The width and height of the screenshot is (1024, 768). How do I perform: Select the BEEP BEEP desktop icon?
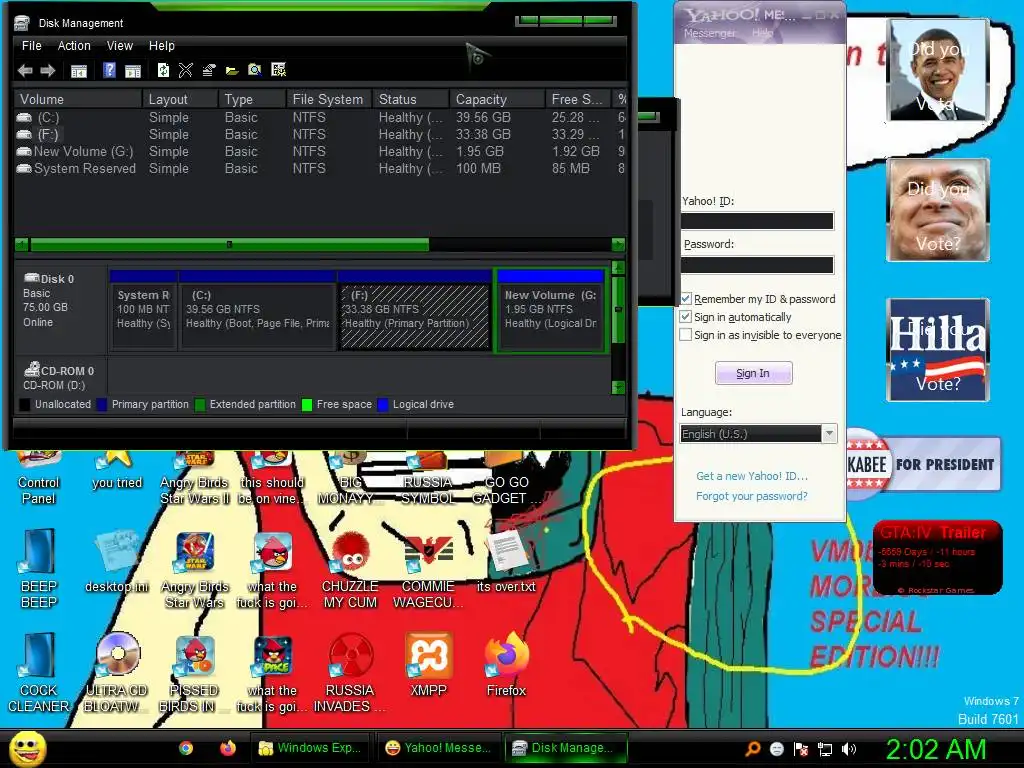pos(39,569)
